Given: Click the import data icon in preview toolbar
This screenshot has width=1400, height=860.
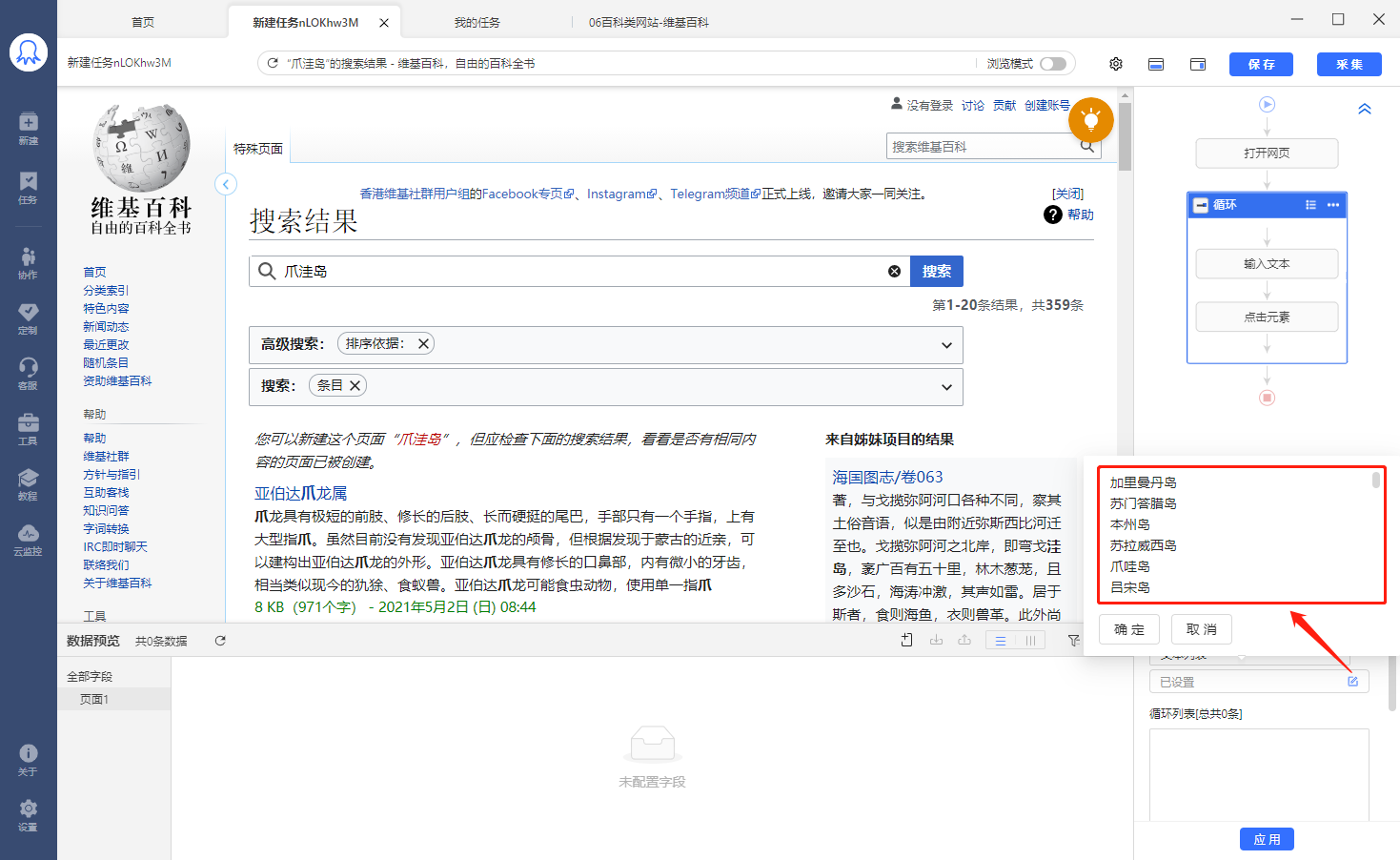Looking at the screenshot, I should [x=936, y=640].
